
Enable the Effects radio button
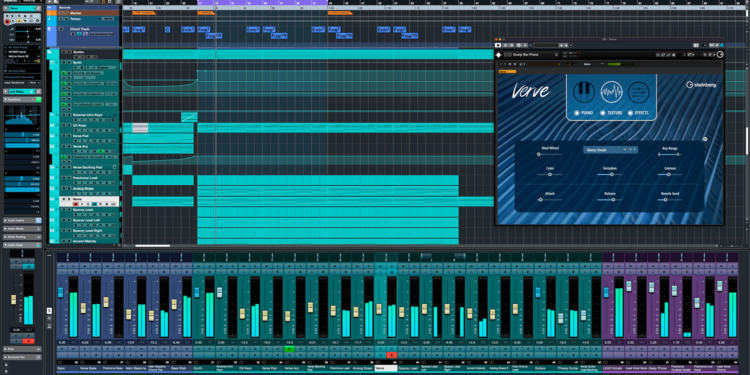630,113
